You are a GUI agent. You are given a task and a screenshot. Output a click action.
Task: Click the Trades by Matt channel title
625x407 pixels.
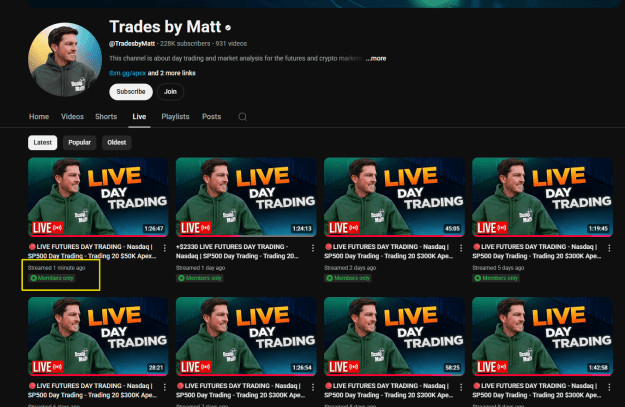[x=165, y=27]
